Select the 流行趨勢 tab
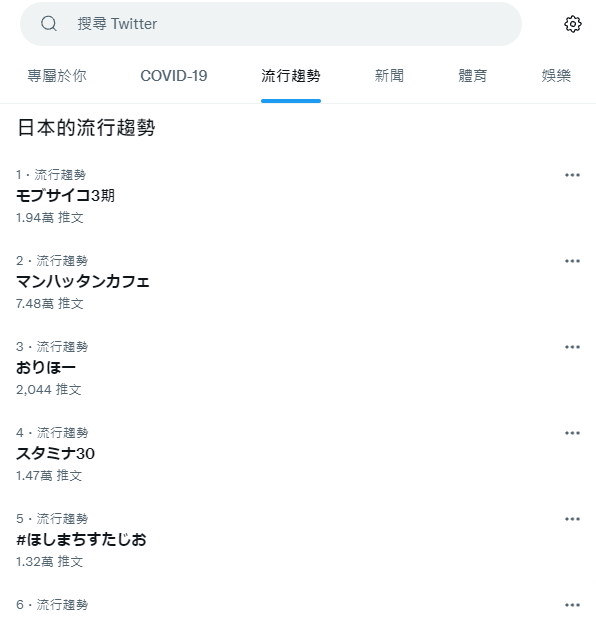The height and width of the screenshot is (618, 596). [291, 76]
